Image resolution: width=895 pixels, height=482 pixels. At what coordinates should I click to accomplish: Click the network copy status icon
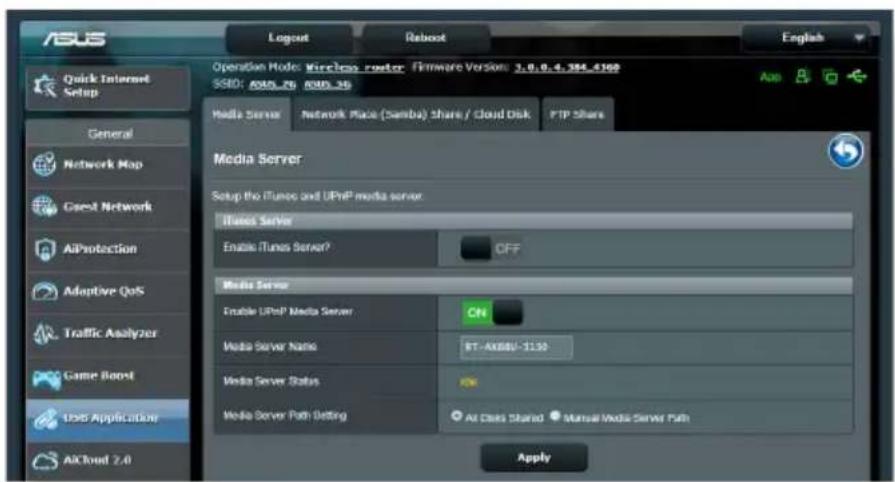click(x=829, y=76)
